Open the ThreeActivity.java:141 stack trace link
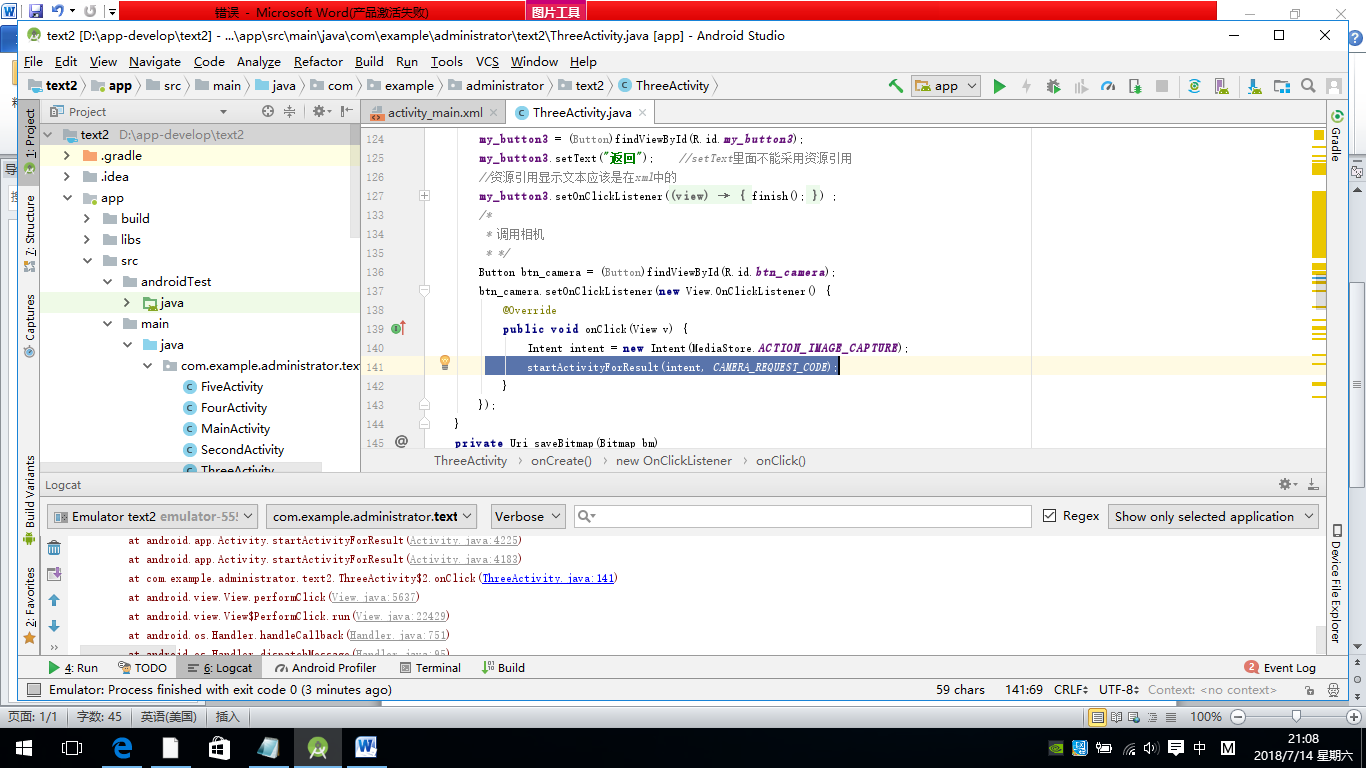Image resolution: width=1366 pixels, height=768 pixels. 549,578
